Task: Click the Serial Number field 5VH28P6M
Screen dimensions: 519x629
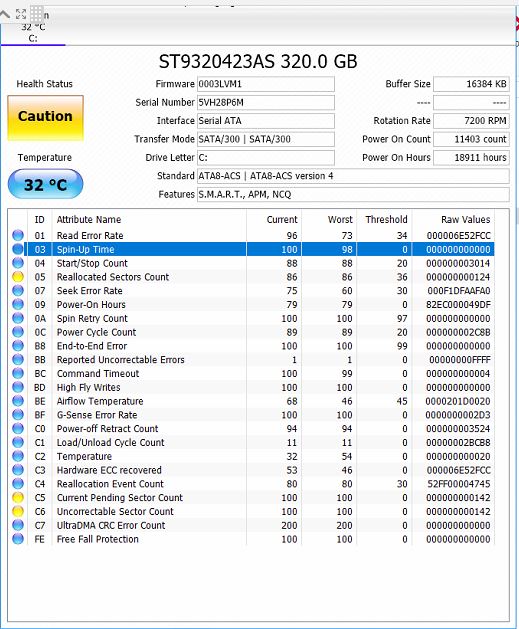Action: point(266,102)
